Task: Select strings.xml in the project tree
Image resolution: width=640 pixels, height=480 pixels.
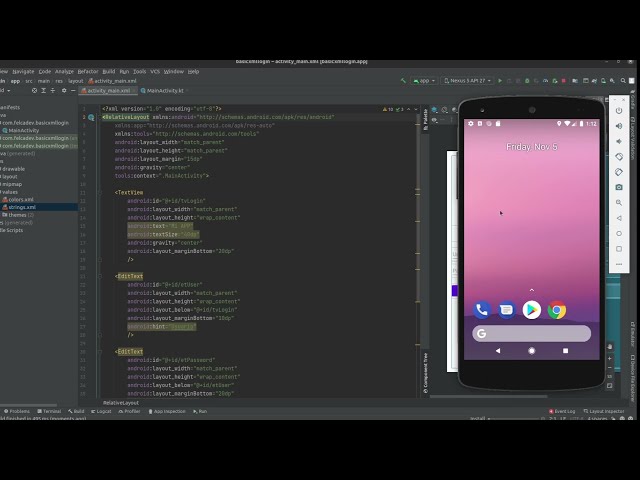Action: click(x=19, y=207)
